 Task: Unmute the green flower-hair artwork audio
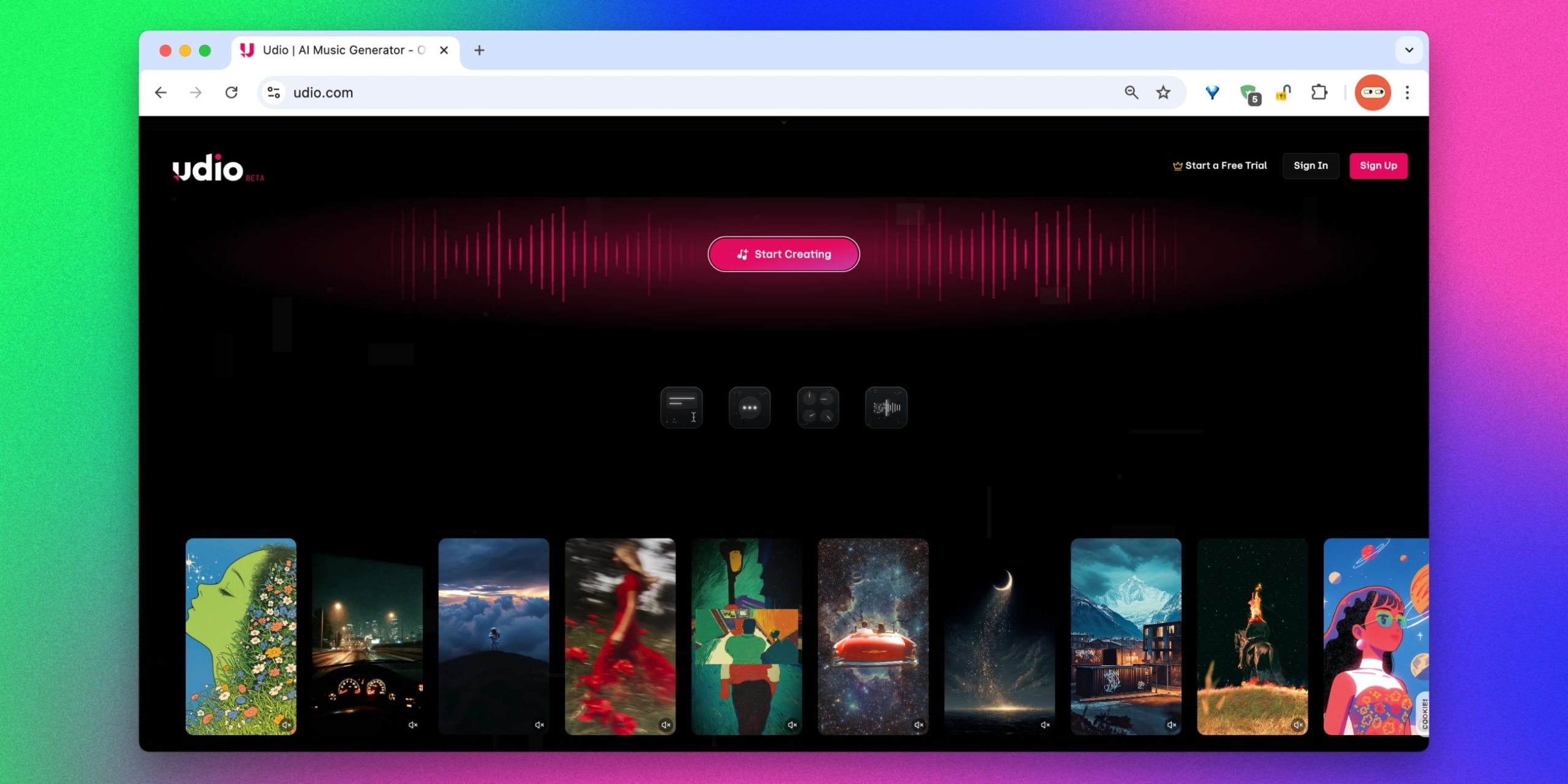tap(287, 725)
